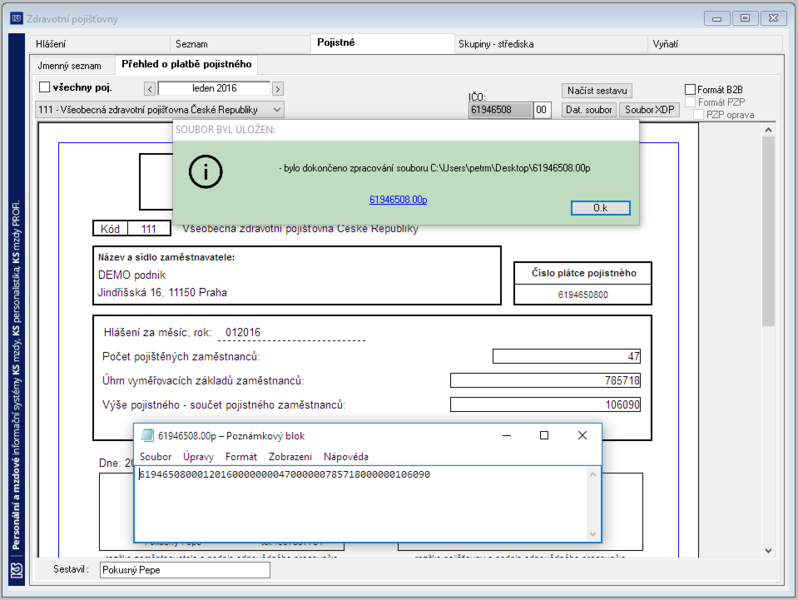This screenshot has width=798, height=600.
Task: Click the Notepad scrollbar up arrow
Action: (x=593, y=475)
